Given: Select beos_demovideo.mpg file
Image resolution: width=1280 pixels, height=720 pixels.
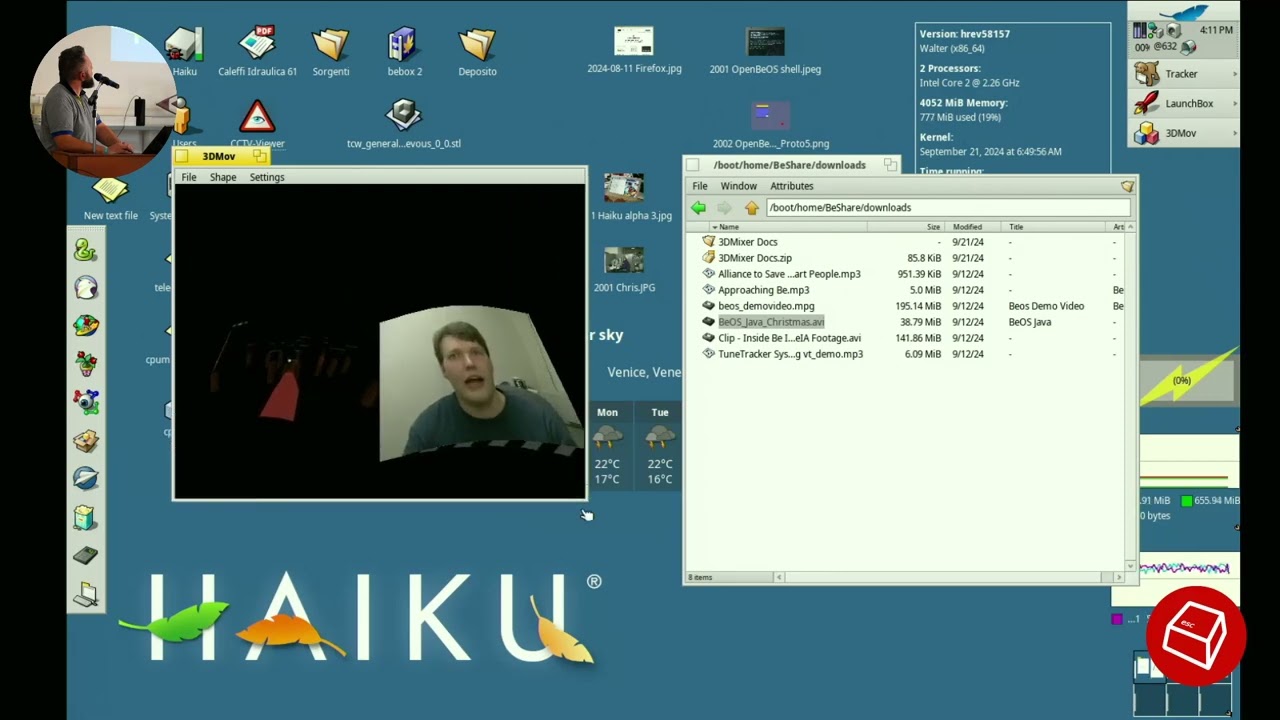Looking at the screenshot, I should 766,306.
